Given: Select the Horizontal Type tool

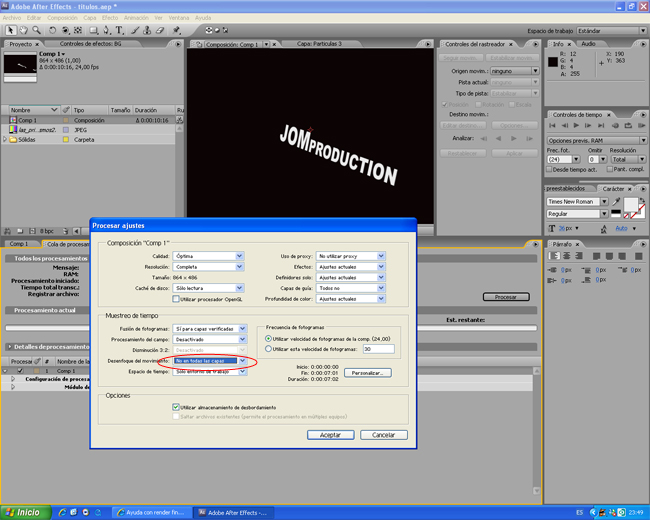Looking at the screenshot, I should (119, 30).
